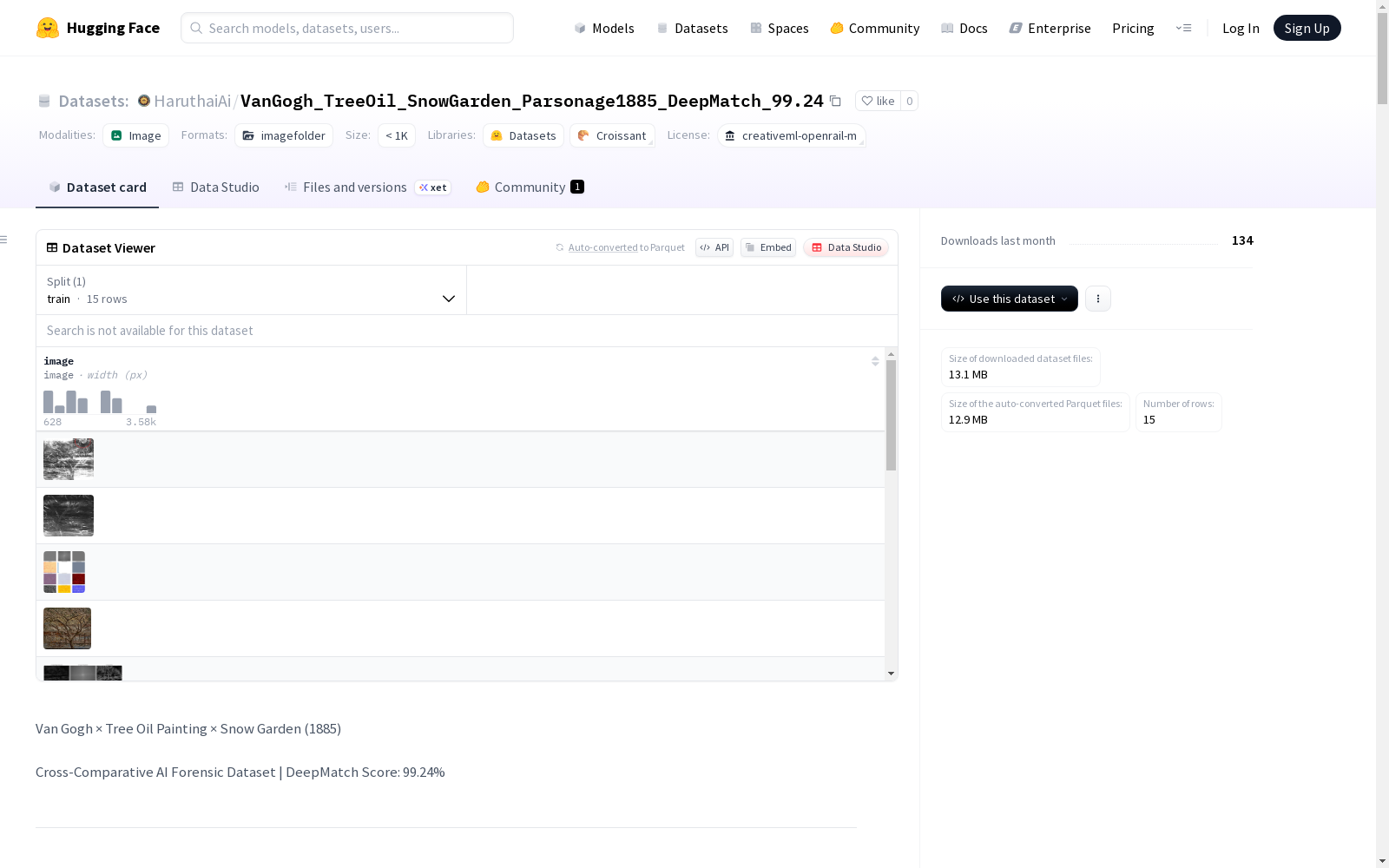
Task: Focus the search models, datasets, users field
Action: point(347,28)
